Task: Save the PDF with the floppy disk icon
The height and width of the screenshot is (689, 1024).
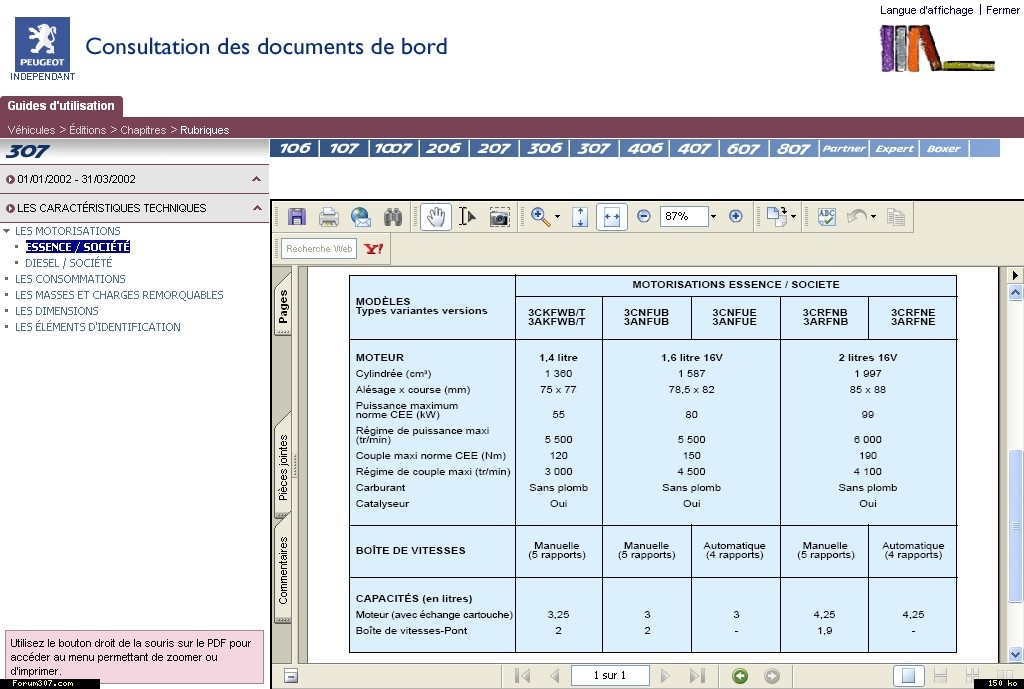Action: (x=296, y=217)
